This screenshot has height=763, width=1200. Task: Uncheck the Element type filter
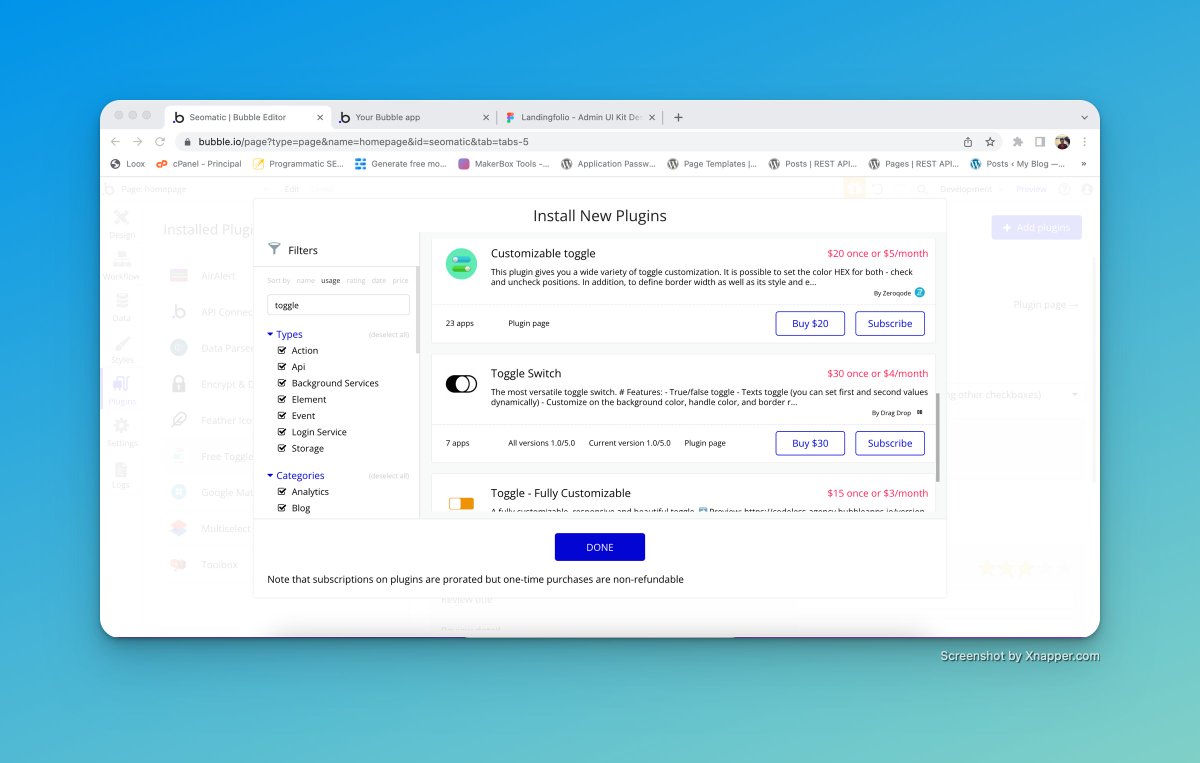coord(282,399)
